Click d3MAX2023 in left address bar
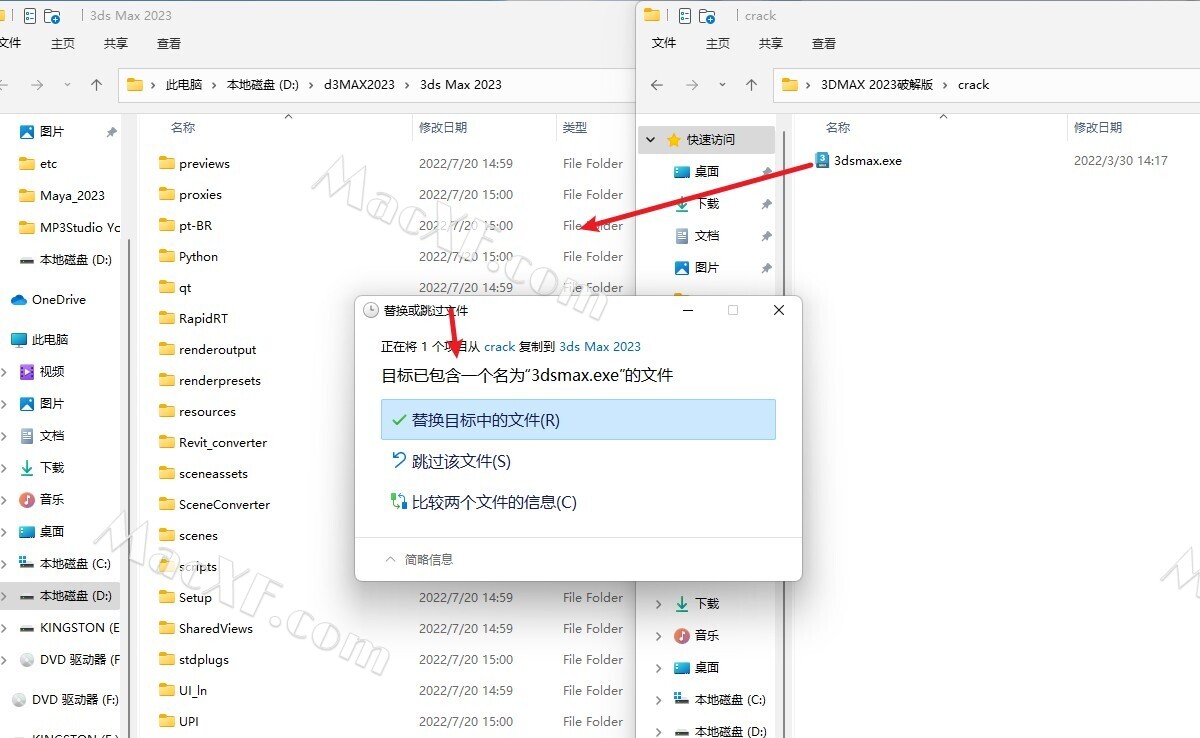Viewport: 1200px width, 738px height. click(359, 85)
